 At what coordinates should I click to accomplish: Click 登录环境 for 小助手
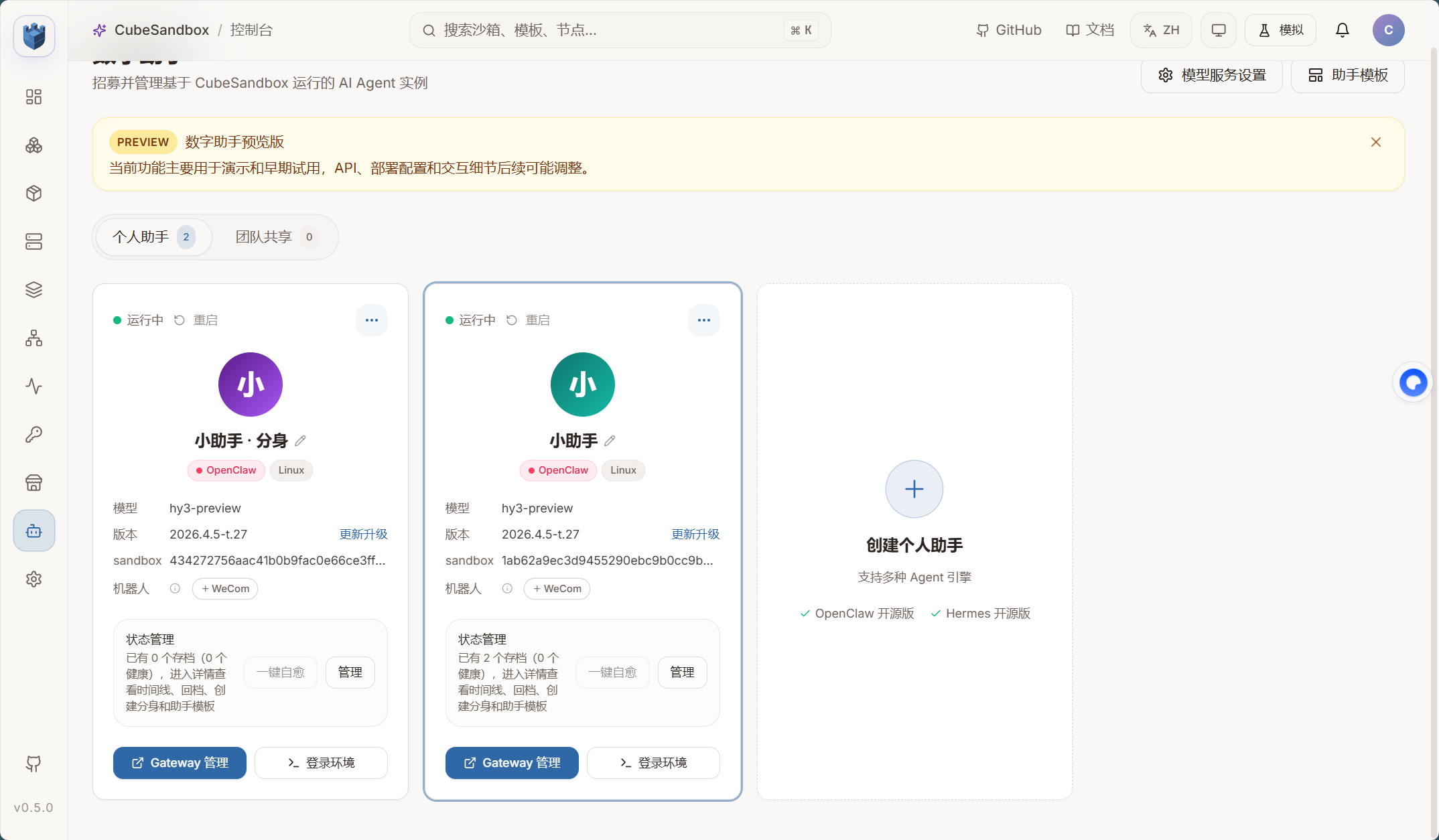[x=654, y=763]
